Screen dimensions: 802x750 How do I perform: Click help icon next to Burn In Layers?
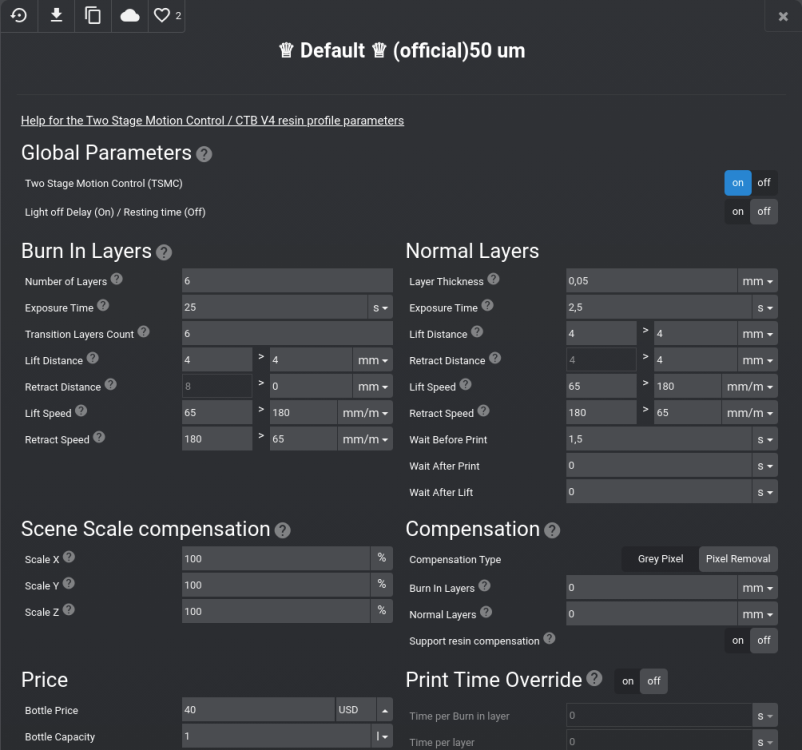pos(164,253)
